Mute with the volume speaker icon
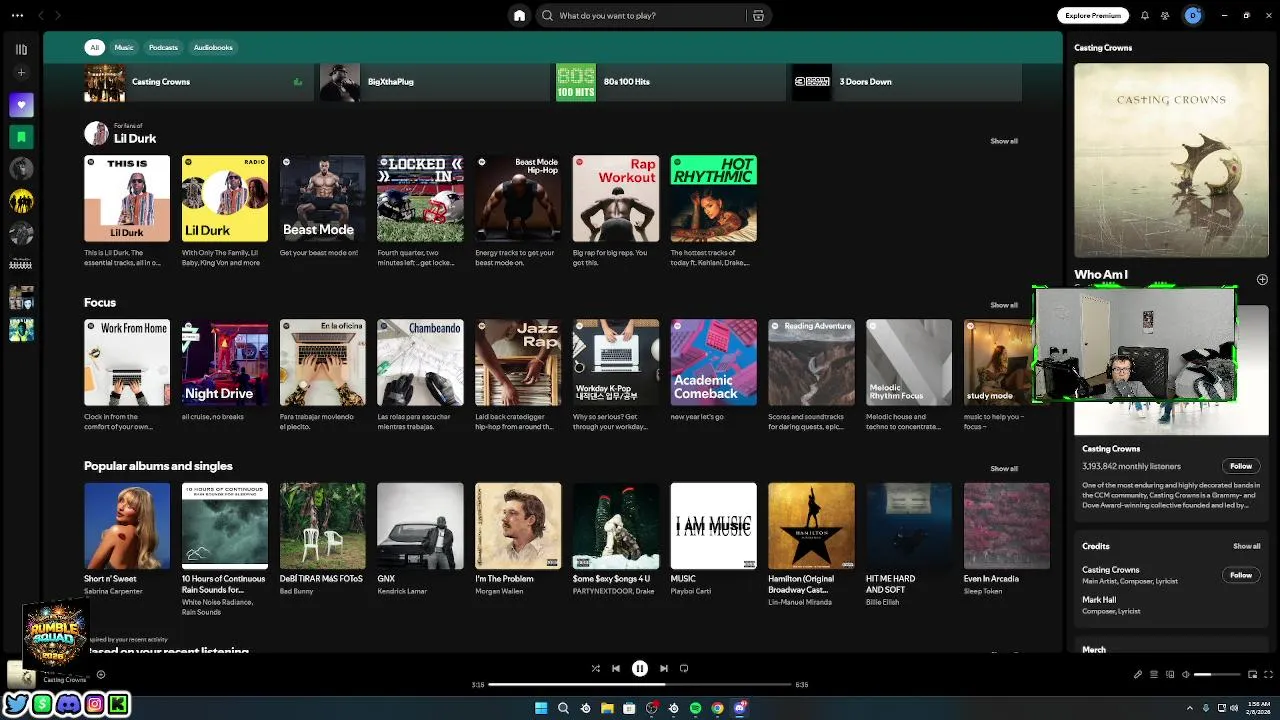Screen dimensions: 1280x720 tap(1186, 674)
